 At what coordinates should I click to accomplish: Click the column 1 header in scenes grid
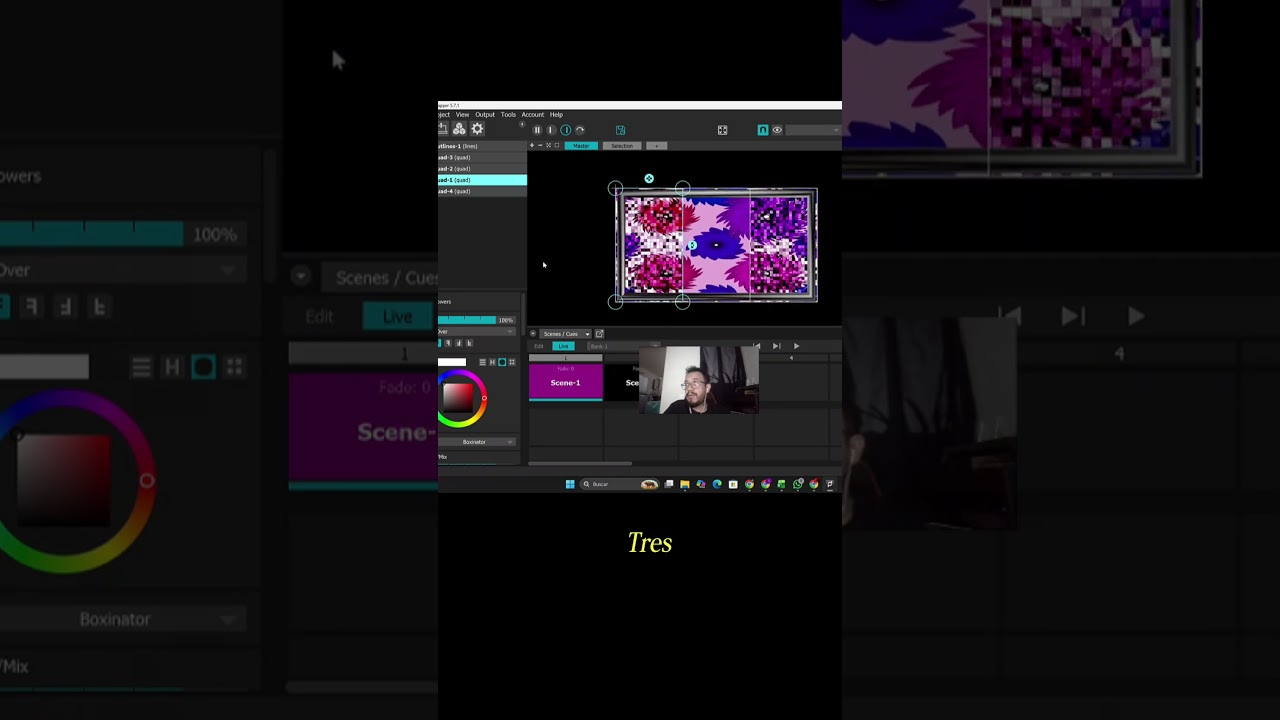pyautogui.click(x=566, y=358)
